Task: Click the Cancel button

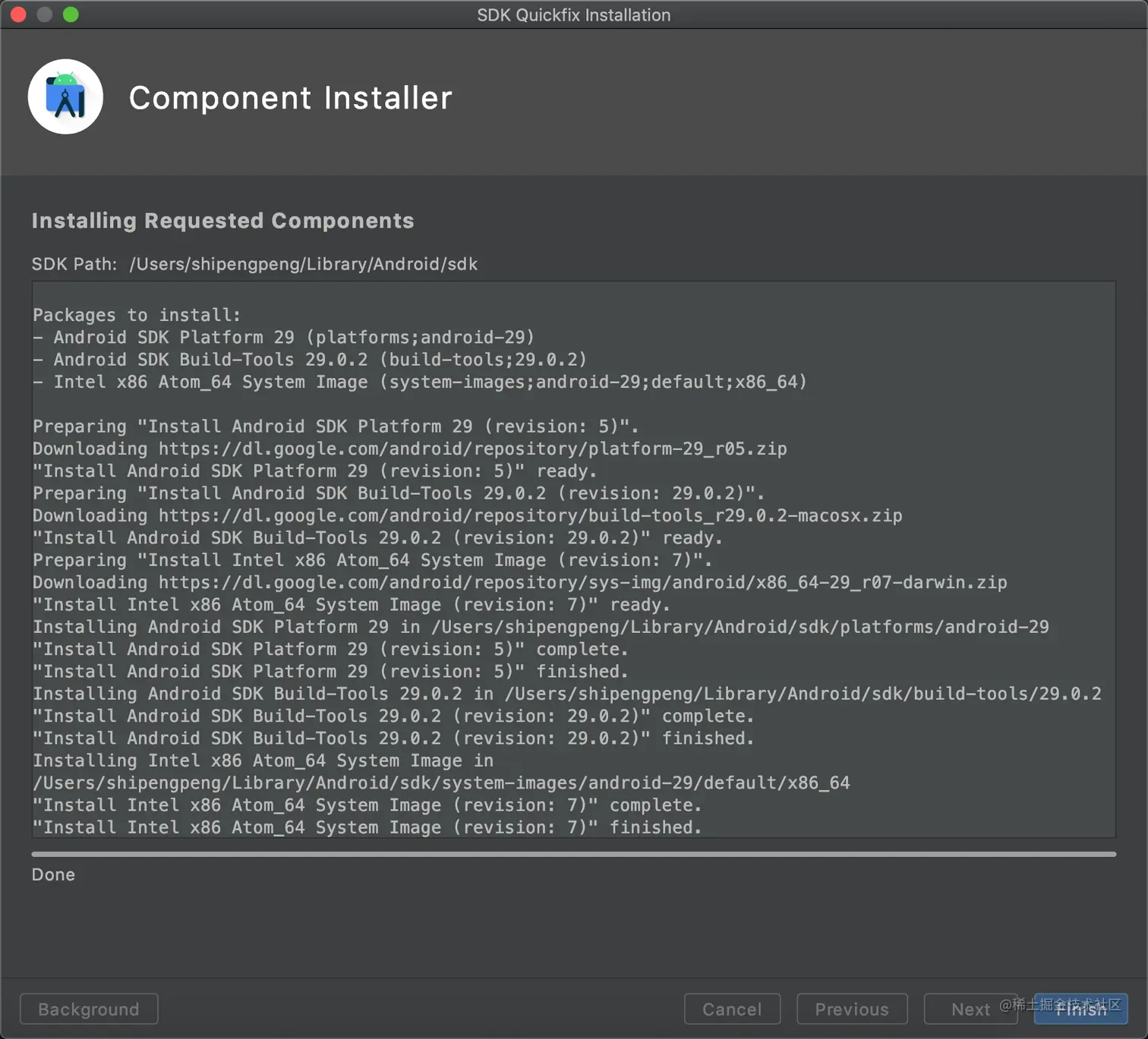Action: point(732,1009)
